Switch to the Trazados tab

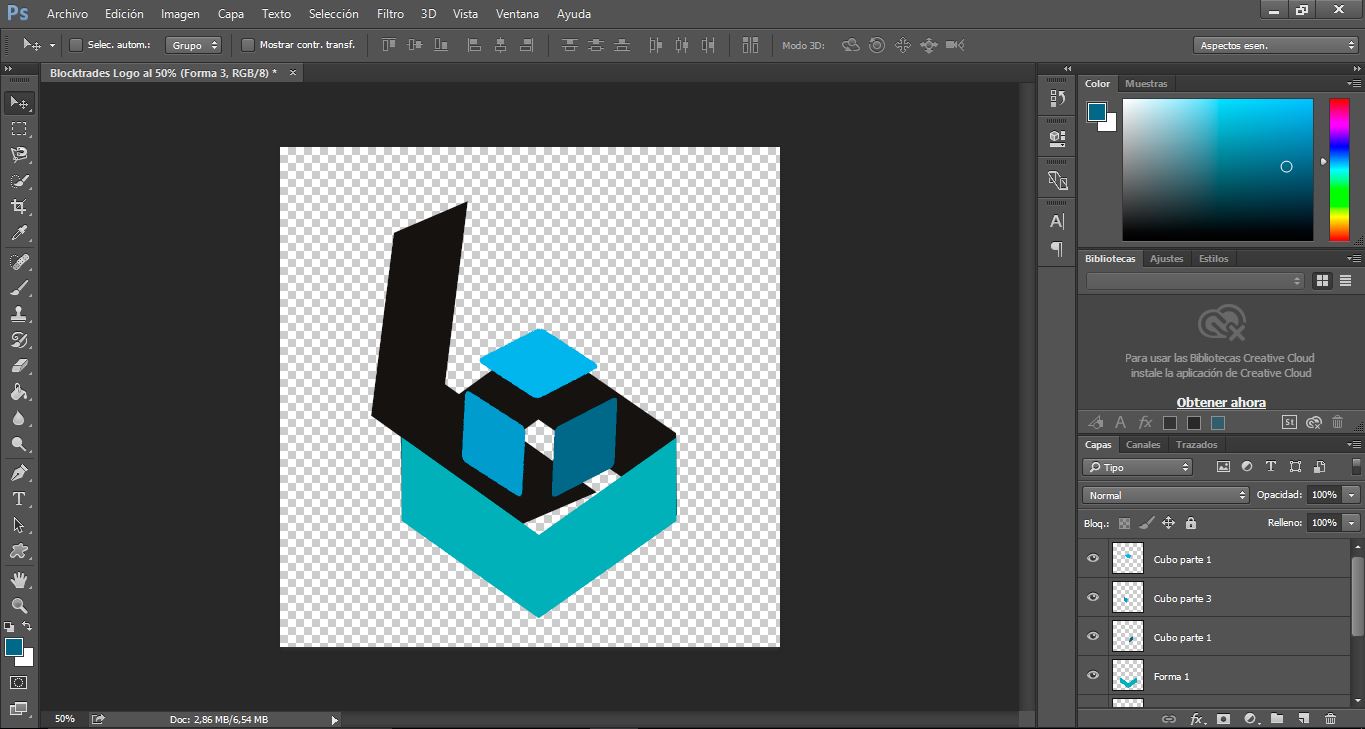click(x=1197, y=445)
